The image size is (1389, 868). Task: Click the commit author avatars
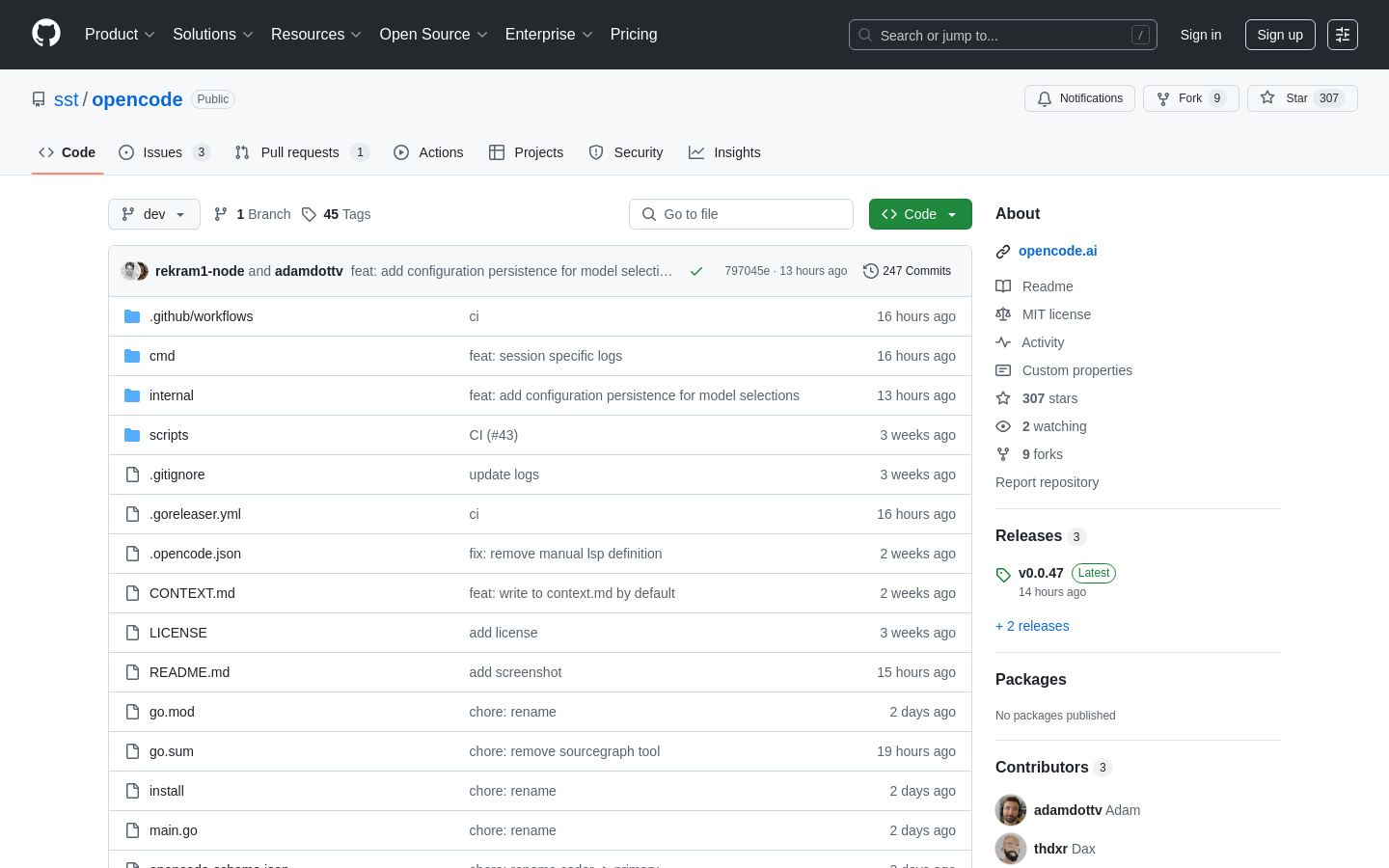click(x=135, y=271)
